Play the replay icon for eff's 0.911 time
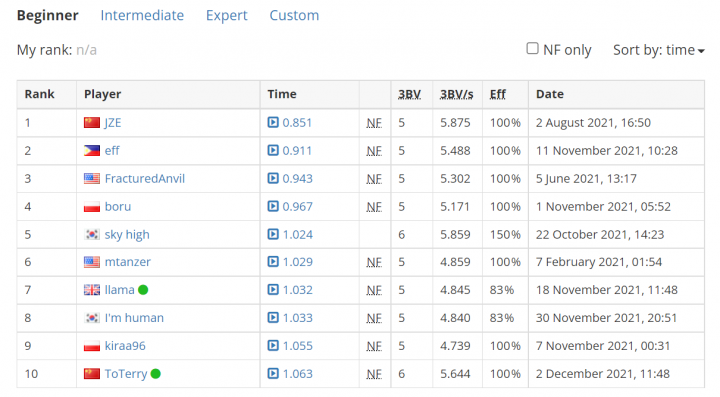 pos(273,151)
